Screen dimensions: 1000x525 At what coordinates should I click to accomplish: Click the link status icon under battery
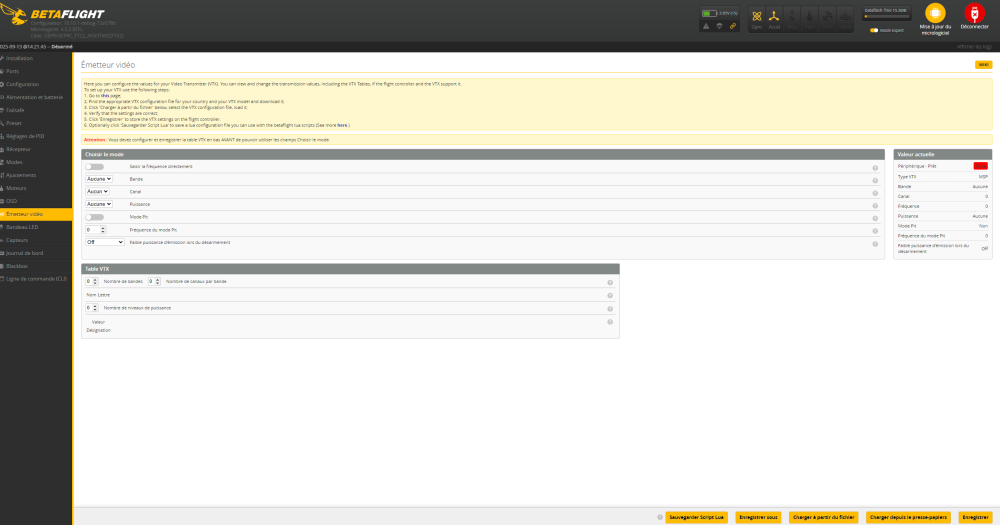733,26
